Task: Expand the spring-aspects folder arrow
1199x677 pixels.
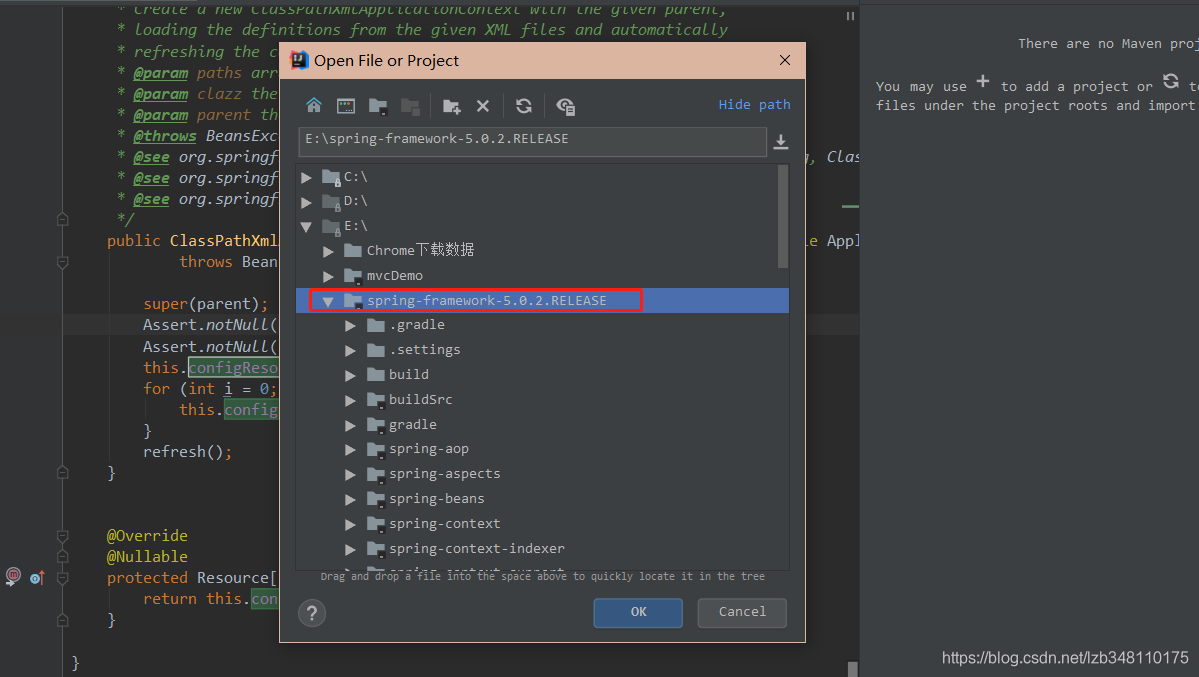Action: point(350,475)
